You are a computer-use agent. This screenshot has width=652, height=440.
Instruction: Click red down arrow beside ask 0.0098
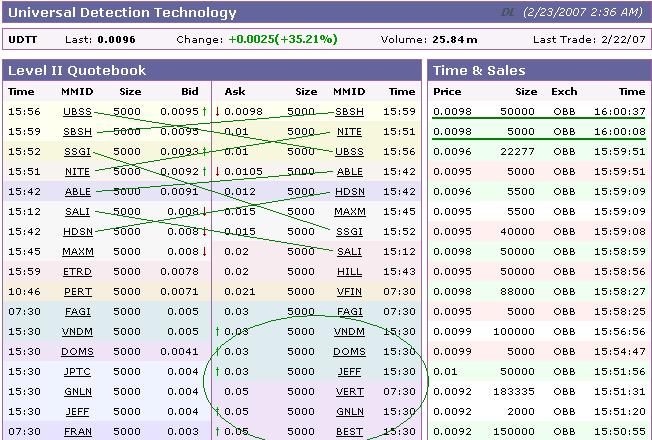coord(217,112)
